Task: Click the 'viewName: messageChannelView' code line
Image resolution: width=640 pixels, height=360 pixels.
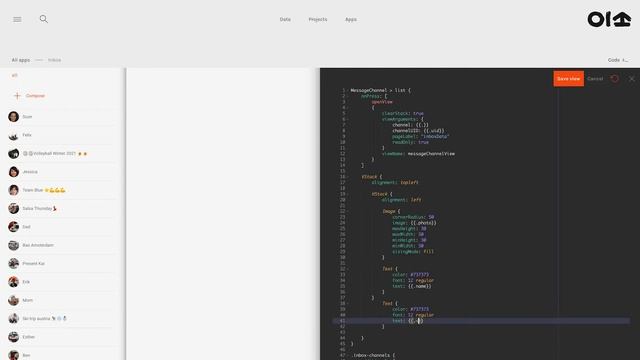Action: (x=418, y=154)
